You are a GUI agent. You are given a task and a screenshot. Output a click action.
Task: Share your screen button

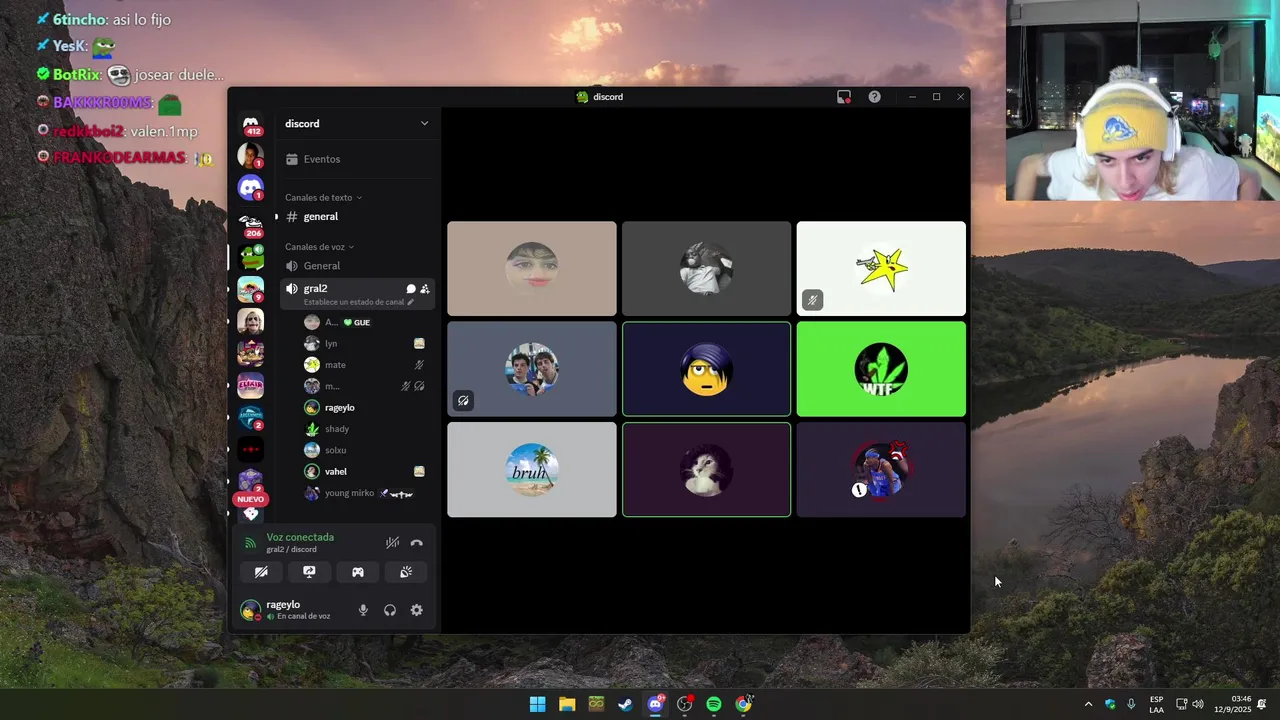pos(309,572)
